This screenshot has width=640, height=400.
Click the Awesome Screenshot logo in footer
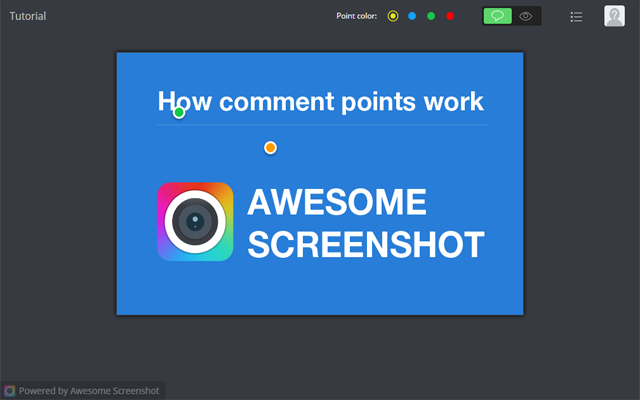pyautogui.click(x=9, y=391)
